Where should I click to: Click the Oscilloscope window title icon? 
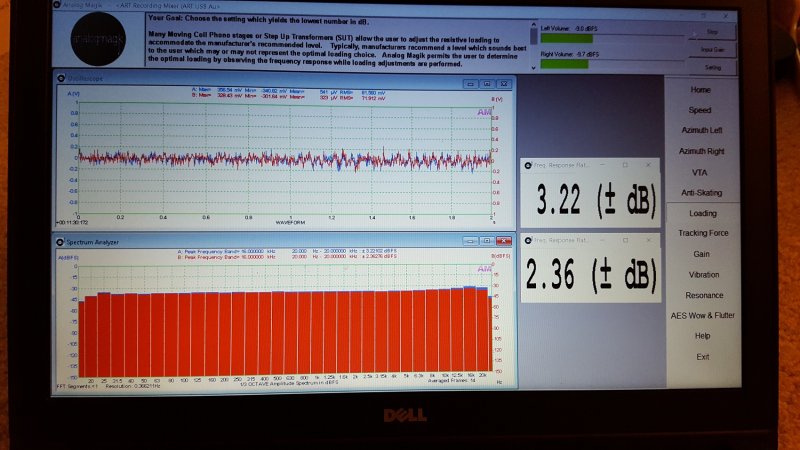[x=61, y=78]
